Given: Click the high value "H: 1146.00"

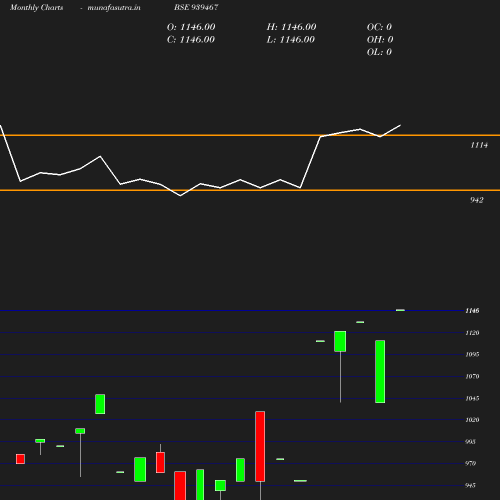Looking at the screenshot, I should click(x=291, y=27).
